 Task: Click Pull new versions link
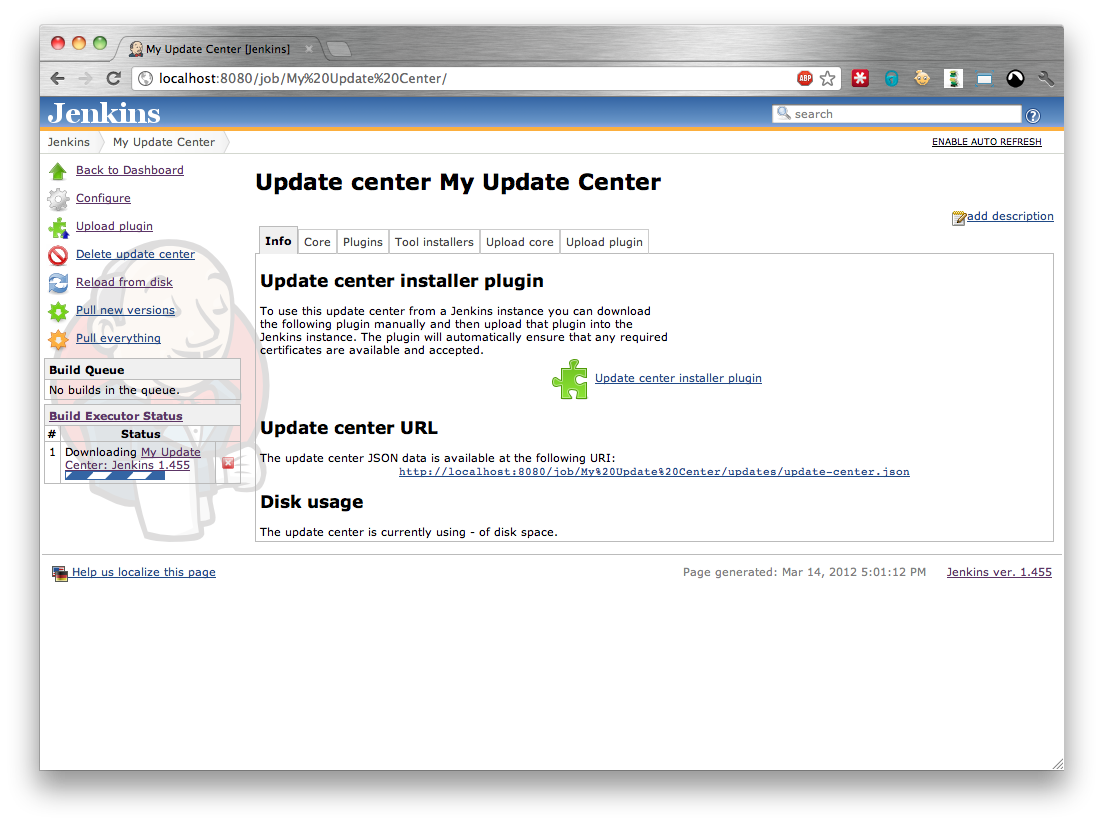(125, 310)
